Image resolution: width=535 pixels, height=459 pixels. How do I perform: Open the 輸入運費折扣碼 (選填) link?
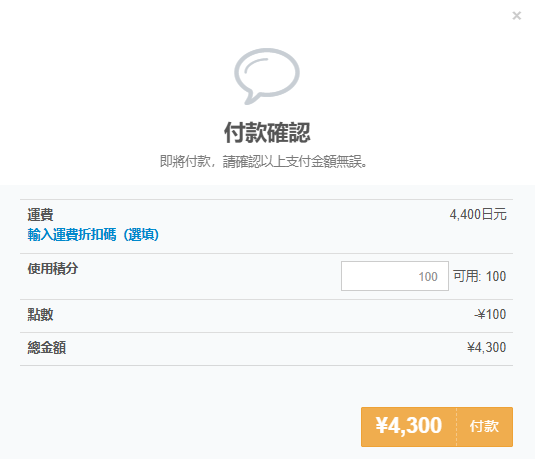click(93, 235)
